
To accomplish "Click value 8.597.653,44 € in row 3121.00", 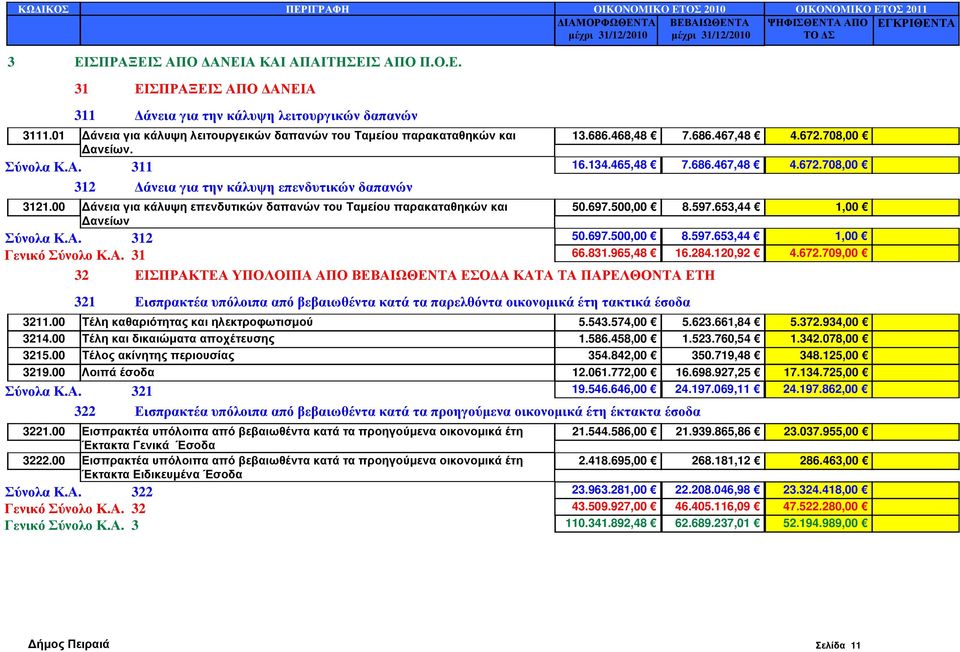I will tap(713, 208).
